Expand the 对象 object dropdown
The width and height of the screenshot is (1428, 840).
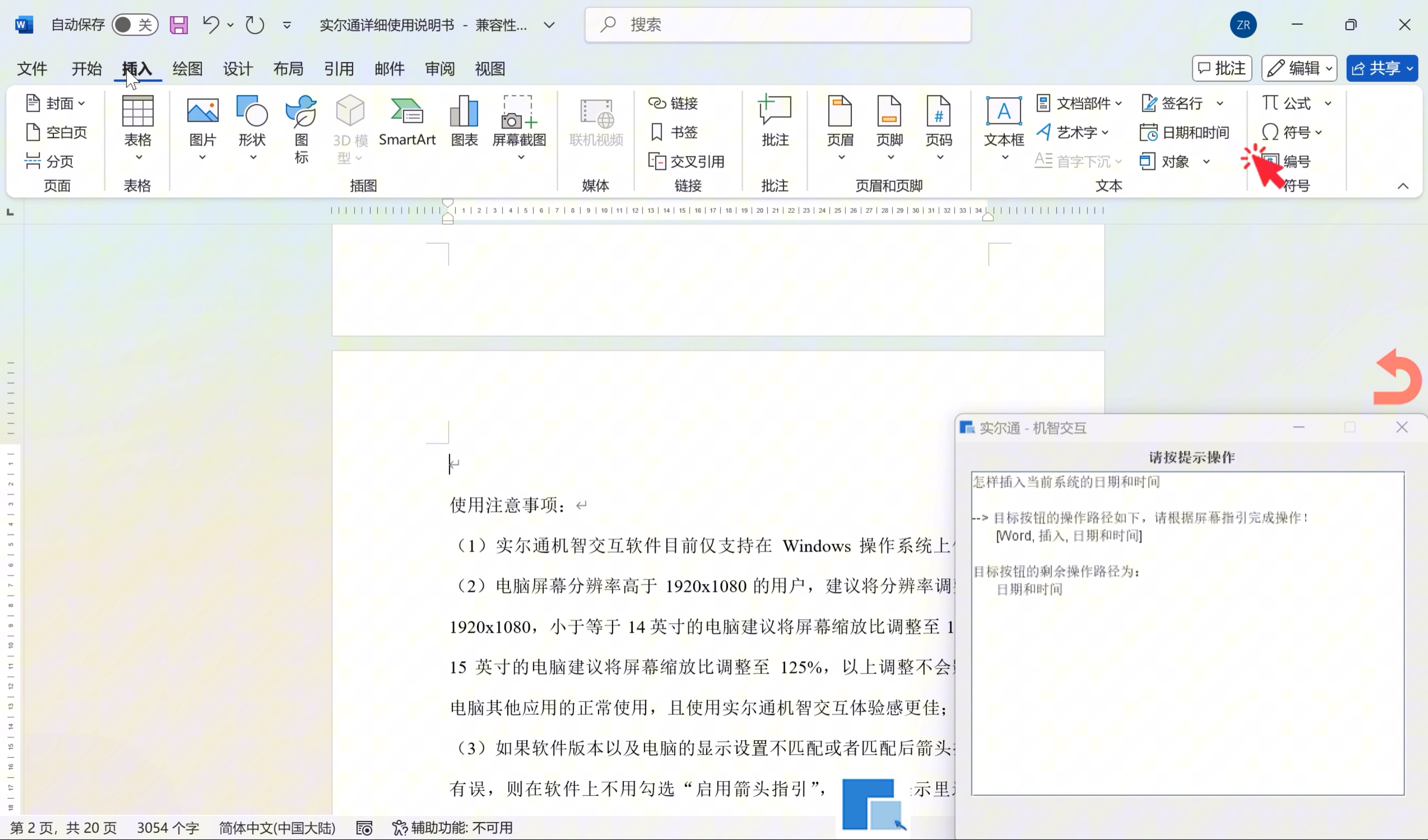(x=1207, y=161)
